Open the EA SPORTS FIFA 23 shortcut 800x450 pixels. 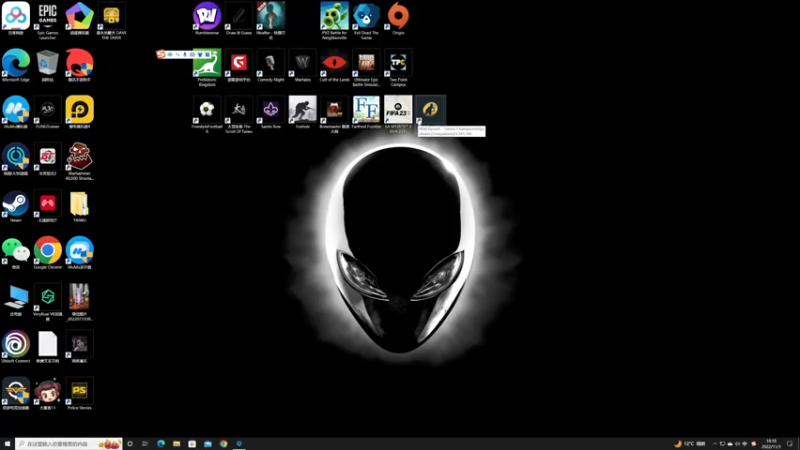(398, 113)
